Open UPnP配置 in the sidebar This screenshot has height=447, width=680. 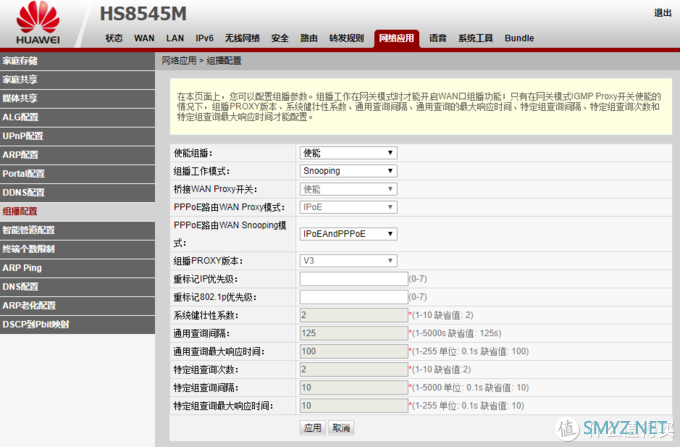point(77,136)
